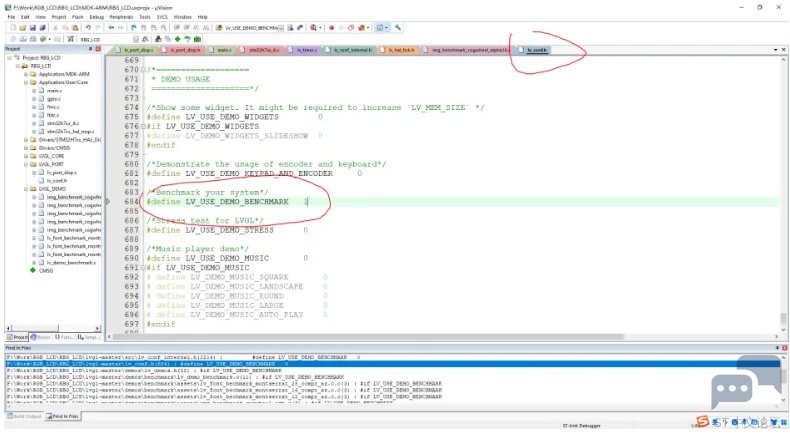Switch to the lv_port_disp.h tab

(x=182, y=50)
